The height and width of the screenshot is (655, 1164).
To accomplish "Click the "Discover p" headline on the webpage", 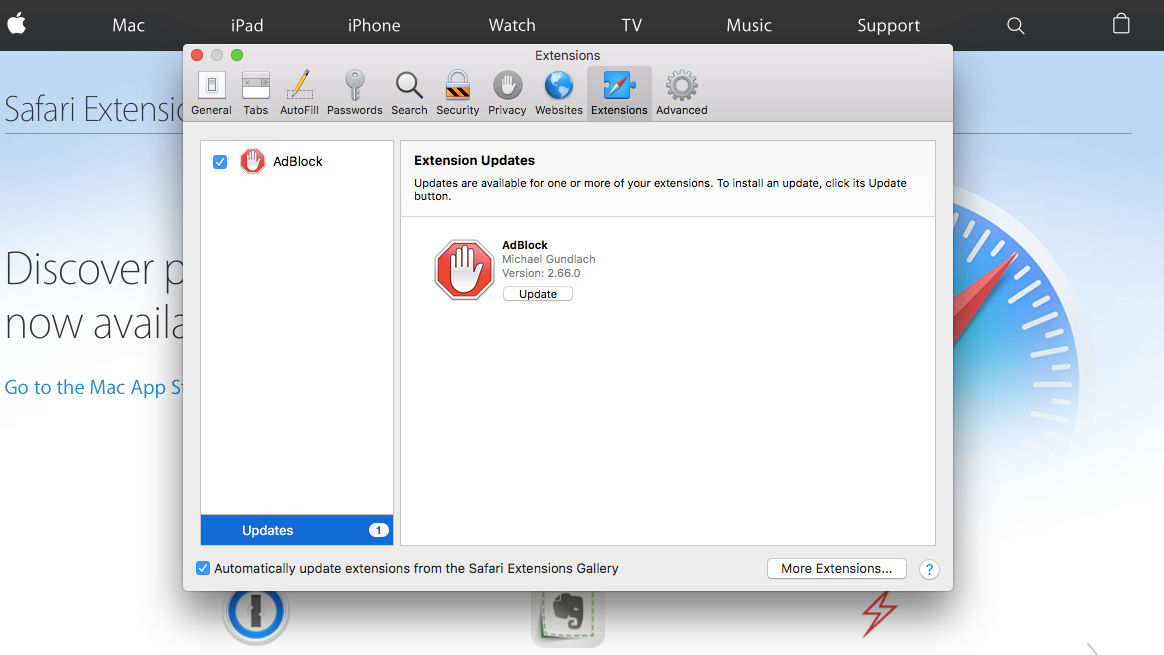I will point(94,270).
